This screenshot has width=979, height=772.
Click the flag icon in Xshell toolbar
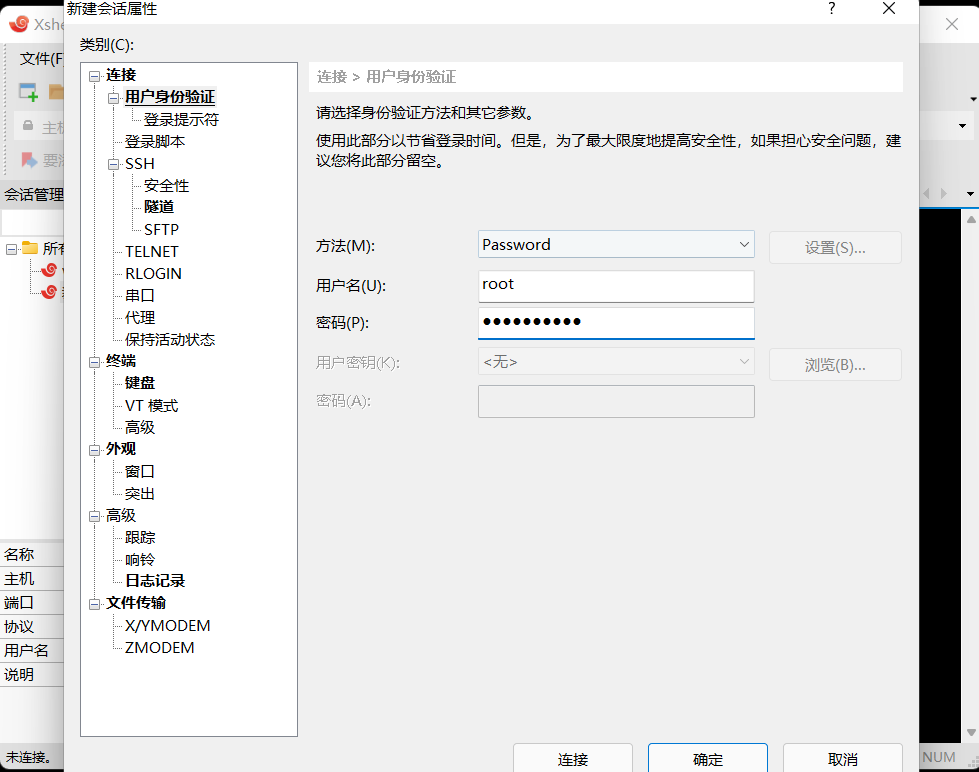pos(29,160)
